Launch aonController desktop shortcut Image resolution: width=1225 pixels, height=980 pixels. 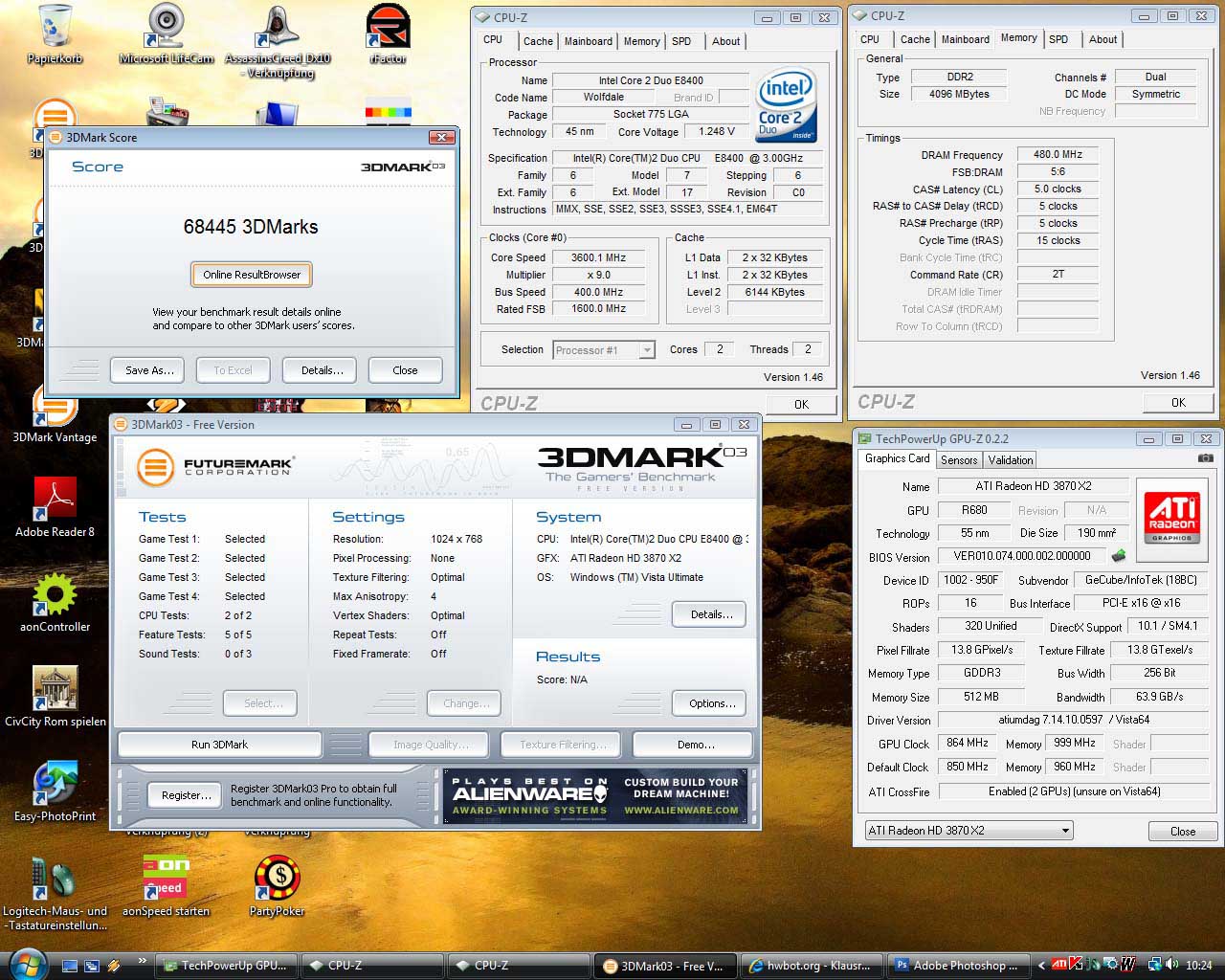[55, 602]
